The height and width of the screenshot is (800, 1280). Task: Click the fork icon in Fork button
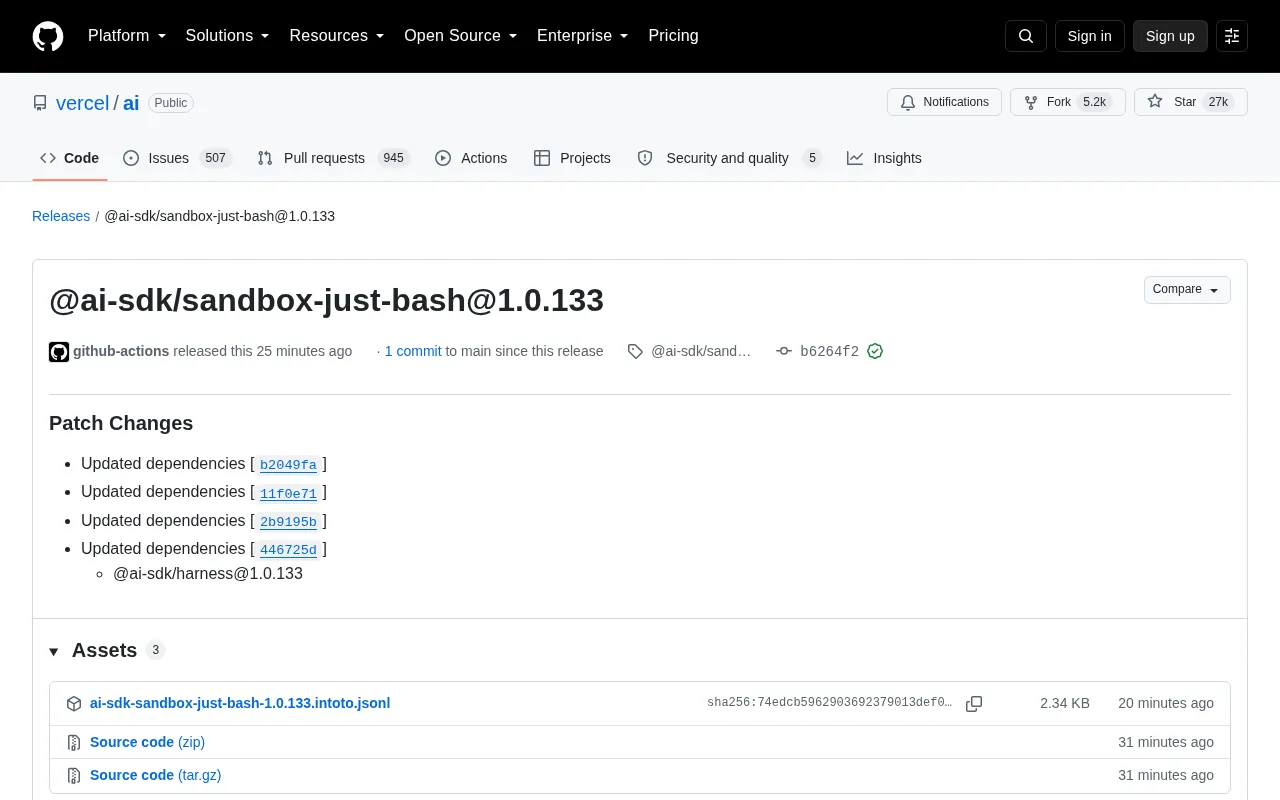(x=1031, y=102)
